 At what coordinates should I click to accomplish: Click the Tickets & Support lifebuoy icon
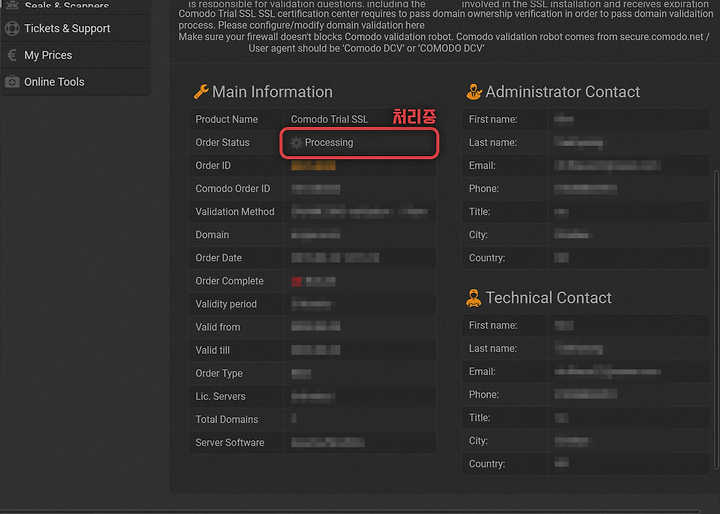click(x=12, y=28)
